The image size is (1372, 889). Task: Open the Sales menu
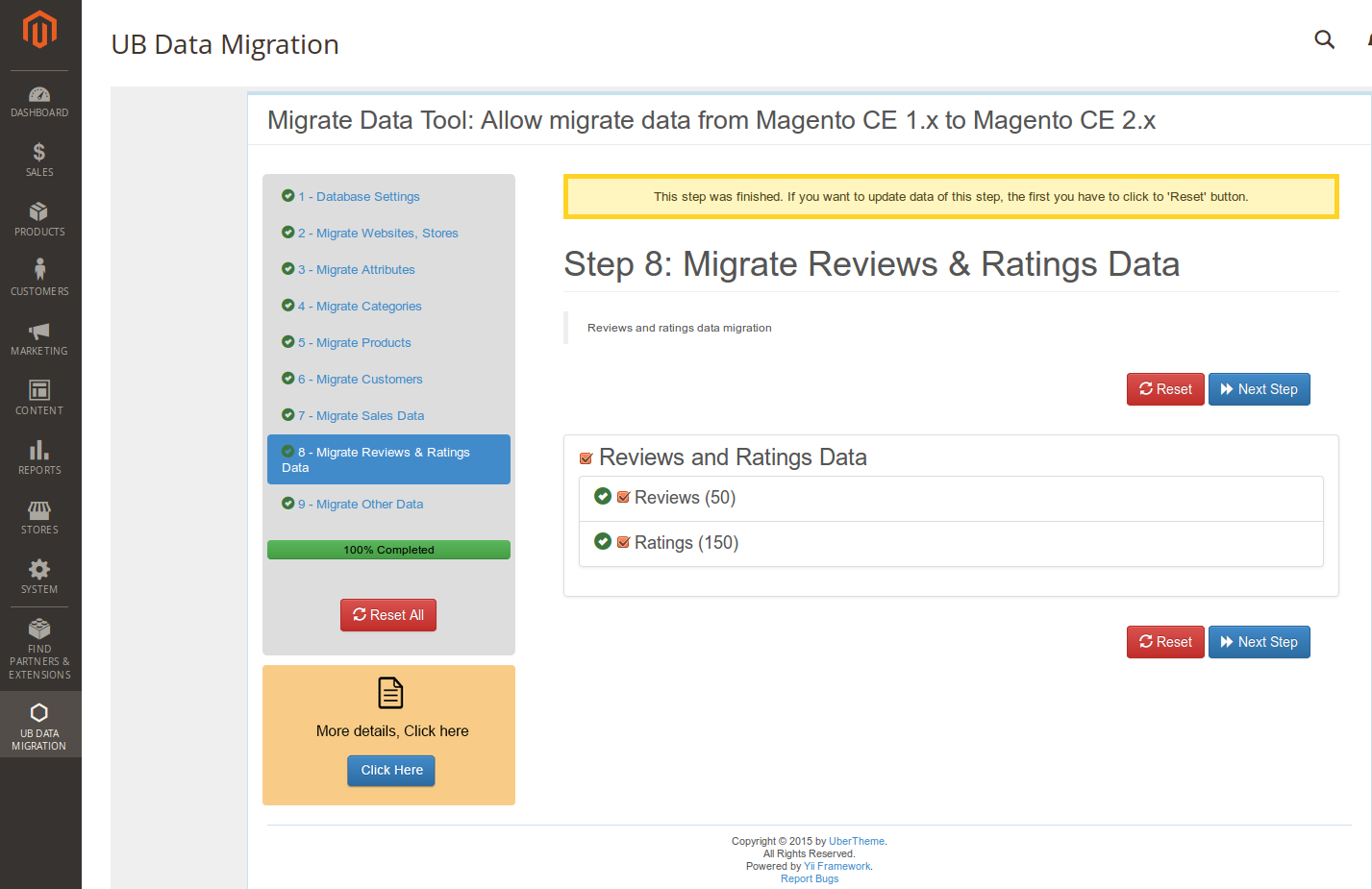pyautogui.click(x=39, y=161)
